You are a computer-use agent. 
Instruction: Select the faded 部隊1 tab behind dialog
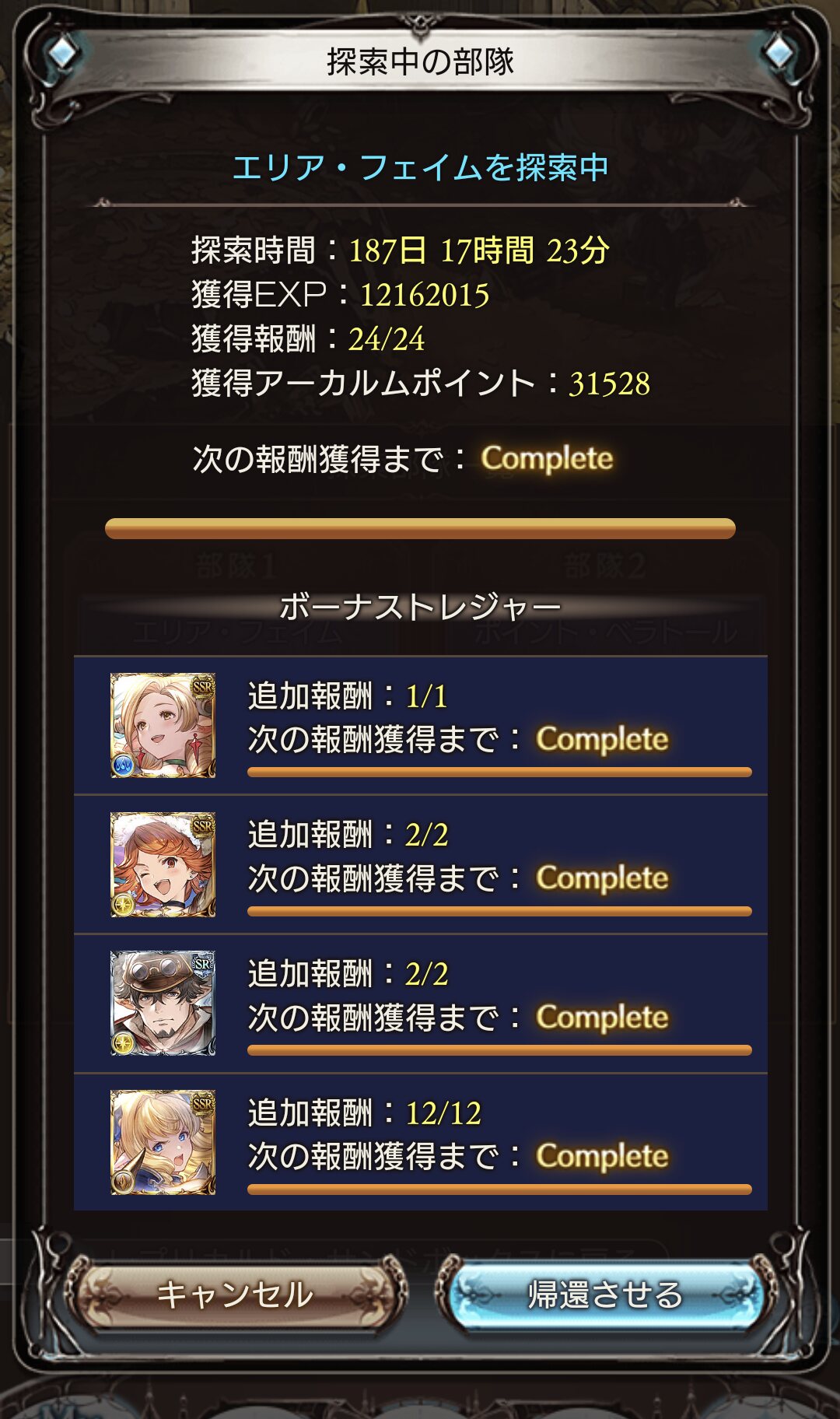point(236,566)
